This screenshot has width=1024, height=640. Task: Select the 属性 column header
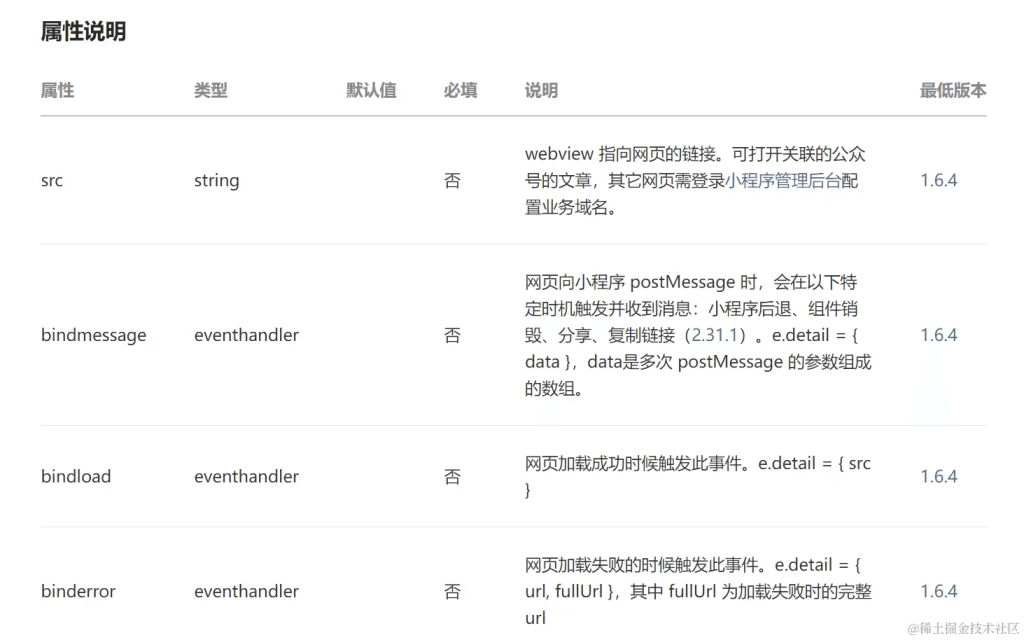coord(57,90)
